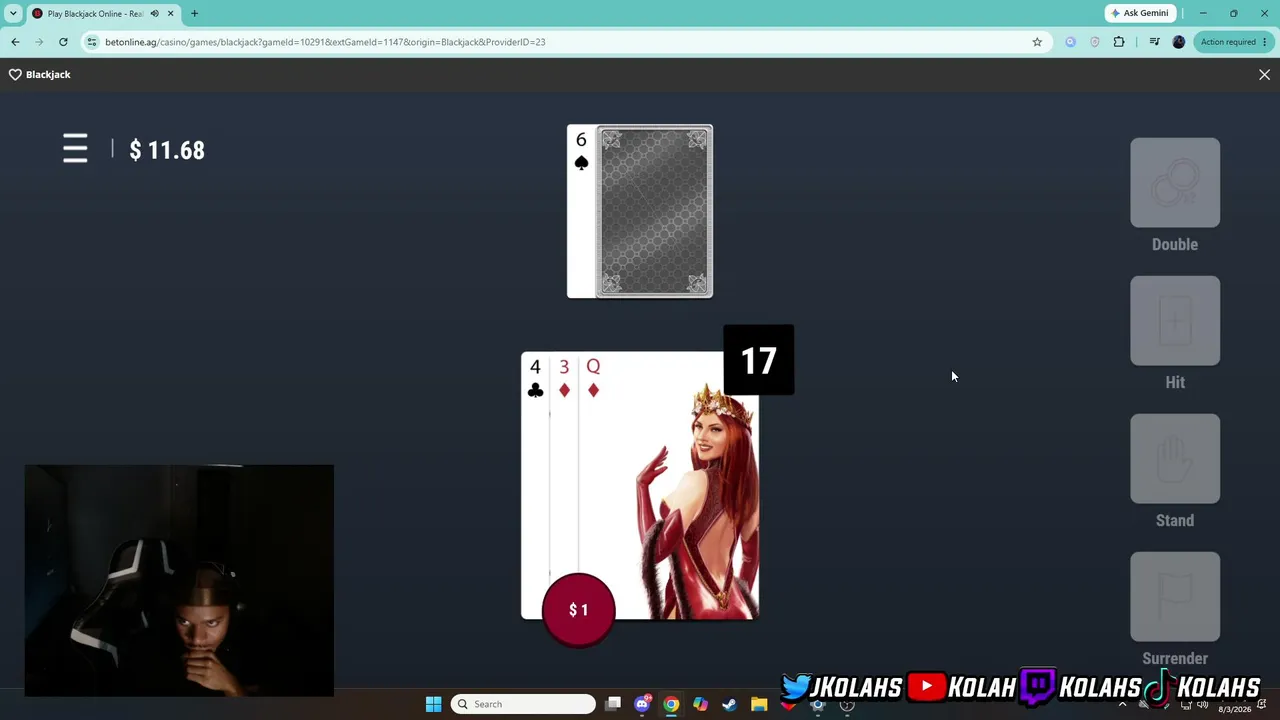
Task: Click the Stand button
Action: click(1175, 459)
